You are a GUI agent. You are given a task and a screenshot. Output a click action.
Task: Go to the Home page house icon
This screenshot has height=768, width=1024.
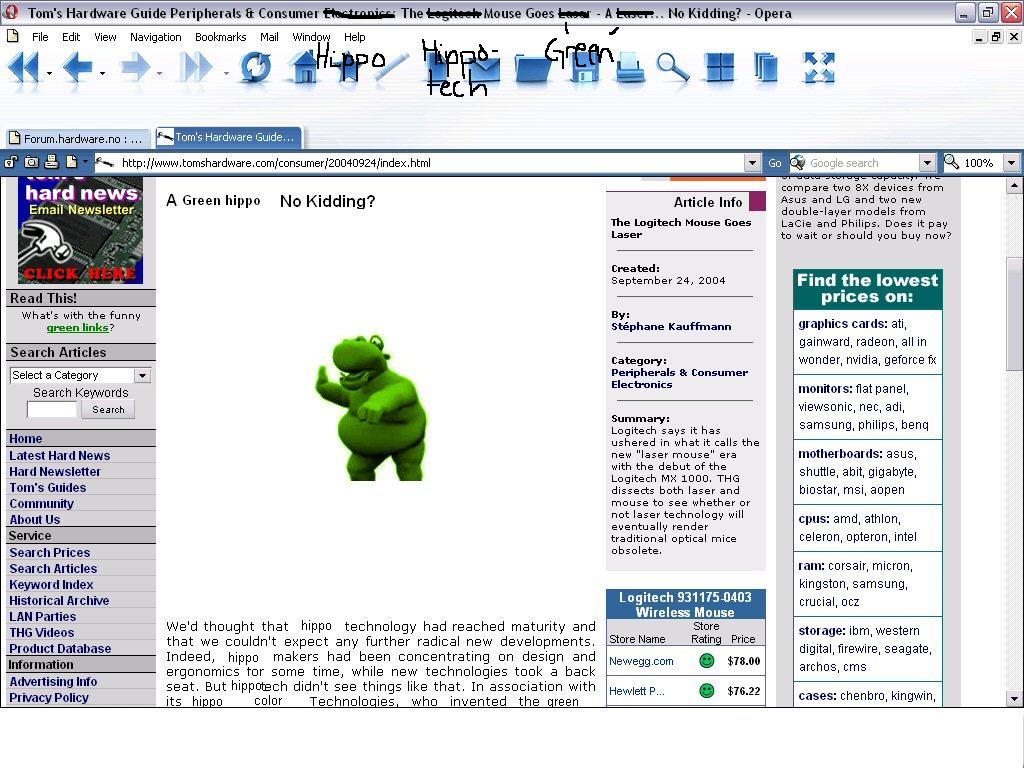click(x=304, y=68)
